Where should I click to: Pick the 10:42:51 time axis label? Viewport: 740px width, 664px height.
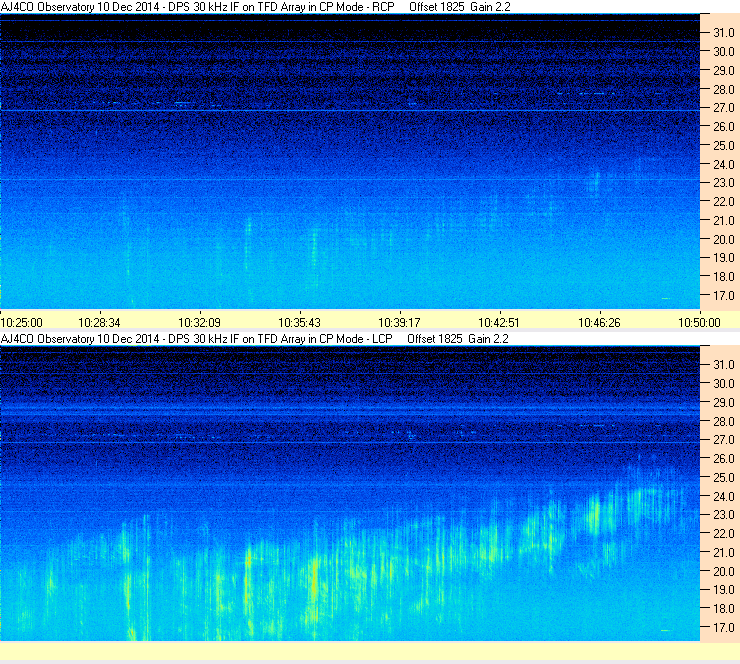499,323
